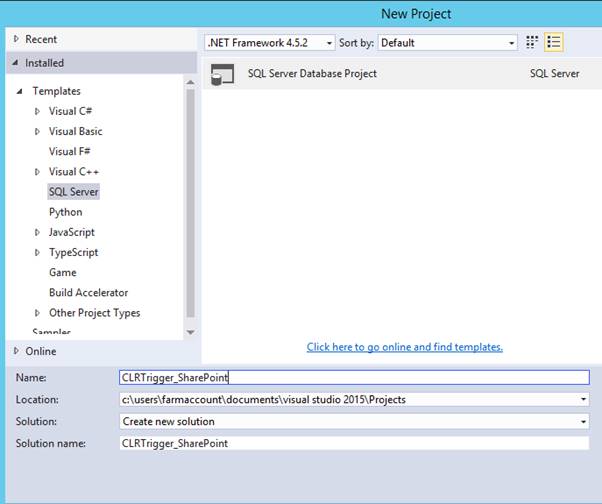Expand the Recent section

[x=16, y=39]
